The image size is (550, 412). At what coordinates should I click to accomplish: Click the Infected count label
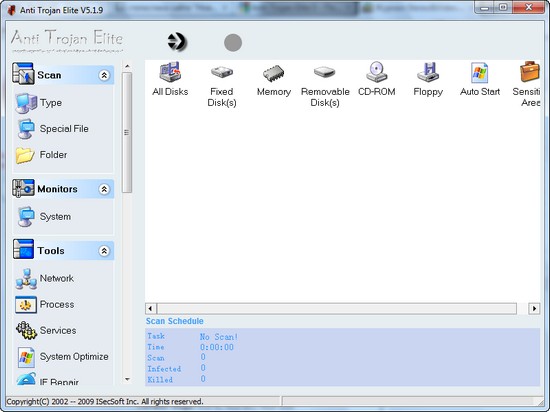[x=164, y=369]
